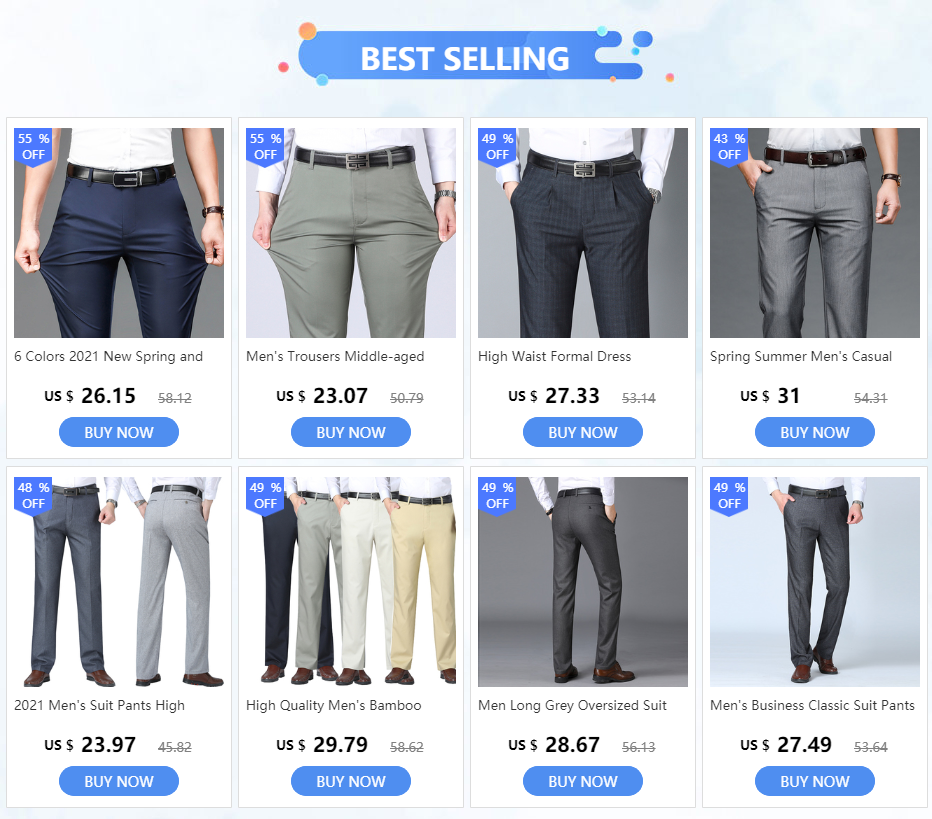Viewport: 932px width, 819px height.
Task: Select the US $27.33 price on formal dress pants
Action: [x=554, y=396]
